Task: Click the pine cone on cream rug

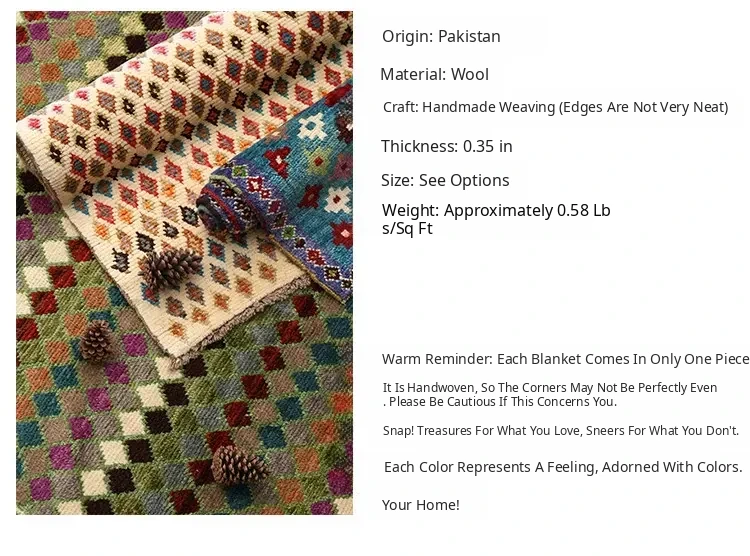Action: tap(169, 268)
